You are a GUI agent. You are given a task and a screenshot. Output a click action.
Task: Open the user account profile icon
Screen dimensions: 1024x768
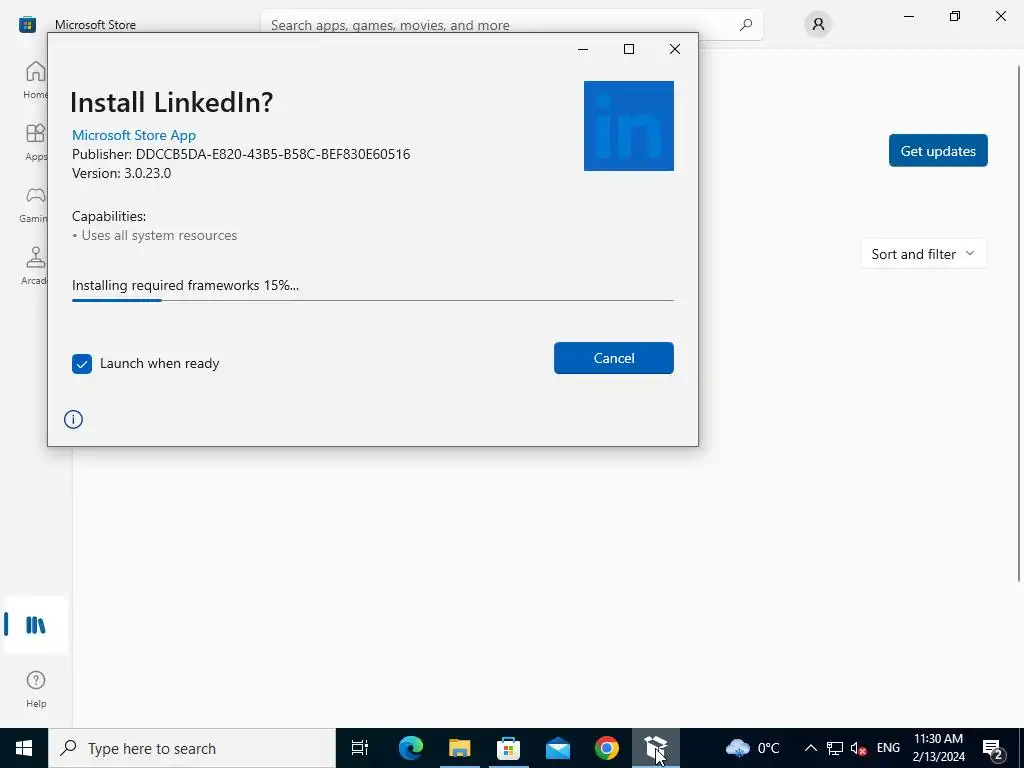click(818, 24)
